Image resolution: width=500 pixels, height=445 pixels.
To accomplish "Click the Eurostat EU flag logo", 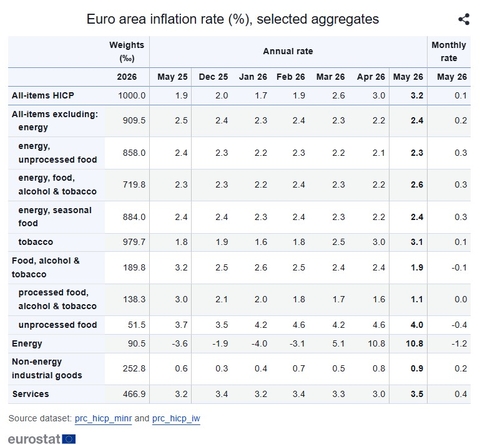I will click(69, 439).
